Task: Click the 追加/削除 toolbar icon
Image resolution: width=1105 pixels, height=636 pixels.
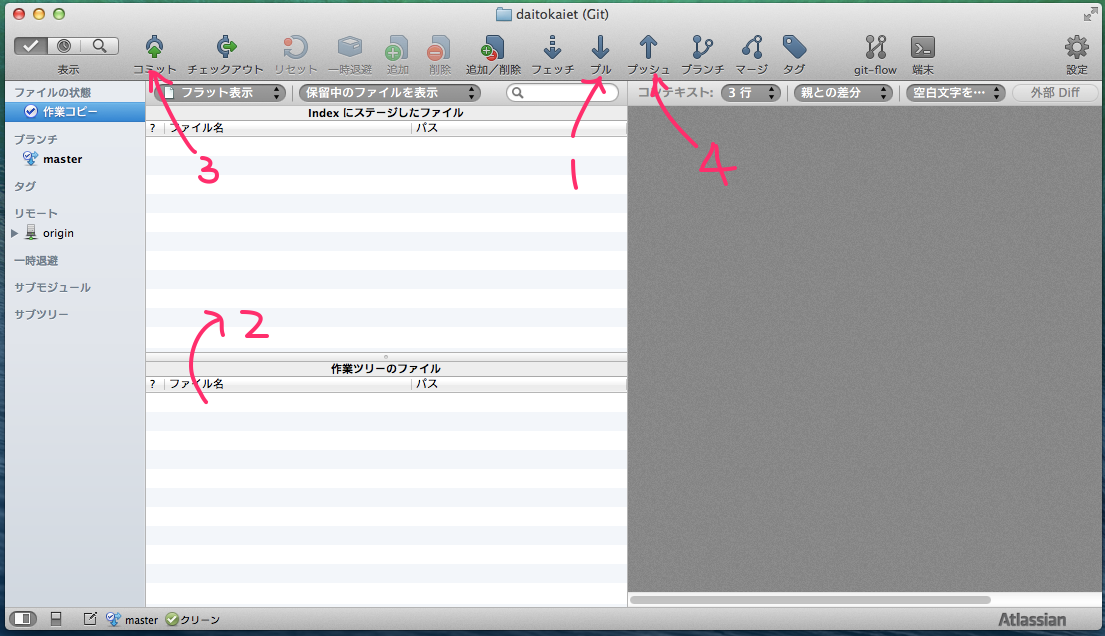Action: 493,47
